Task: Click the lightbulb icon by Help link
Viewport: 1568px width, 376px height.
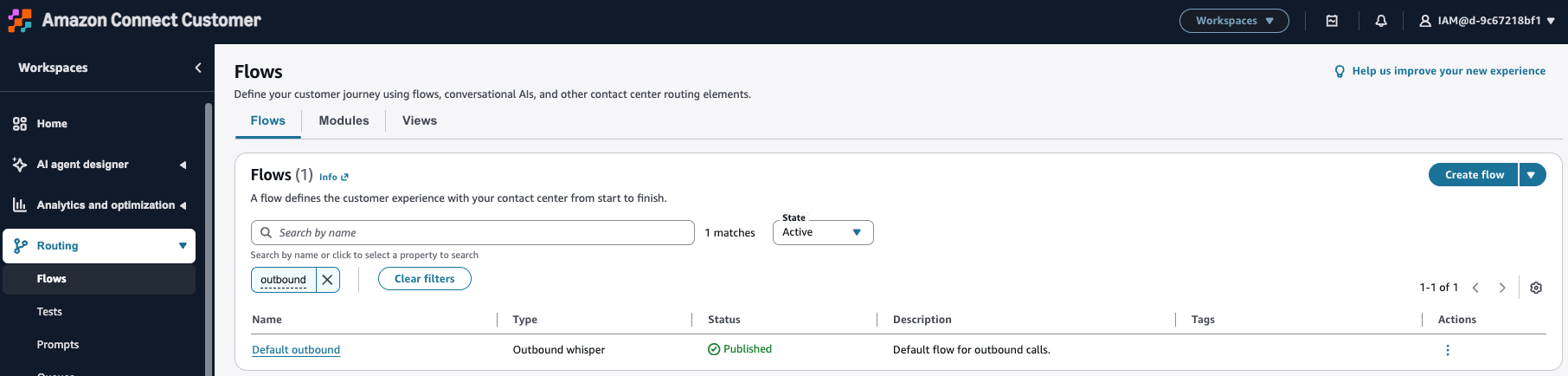Action: point(1340,71)
